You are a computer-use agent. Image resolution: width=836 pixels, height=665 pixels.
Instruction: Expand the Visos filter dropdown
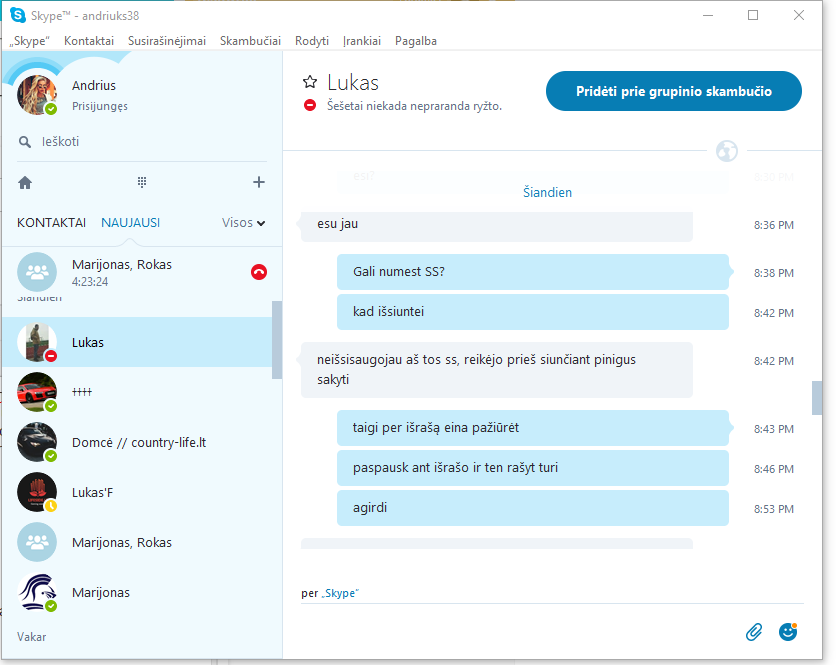[244, 223]
